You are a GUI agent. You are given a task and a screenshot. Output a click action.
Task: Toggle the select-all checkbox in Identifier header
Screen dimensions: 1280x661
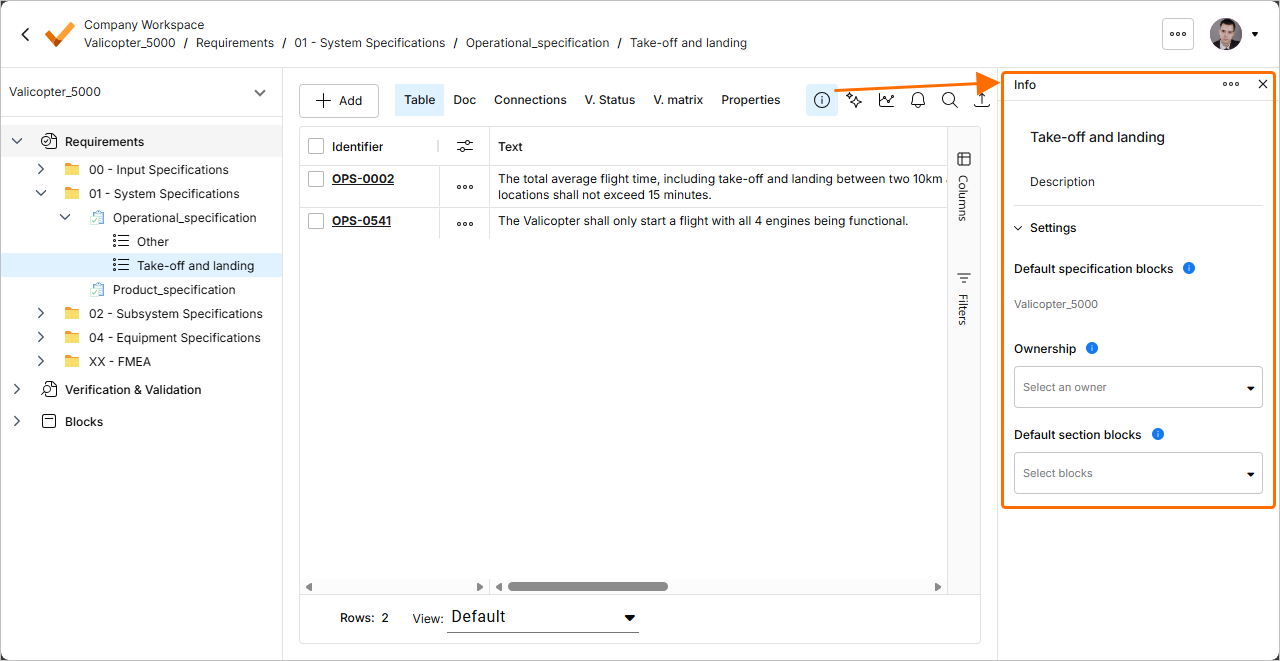click(x=316, y=146)
